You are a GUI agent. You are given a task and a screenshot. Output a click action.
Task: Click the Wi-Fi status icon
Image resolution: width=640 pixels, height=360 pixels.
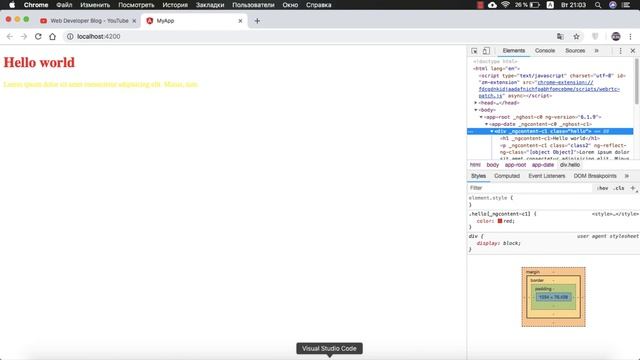[505, 5]
